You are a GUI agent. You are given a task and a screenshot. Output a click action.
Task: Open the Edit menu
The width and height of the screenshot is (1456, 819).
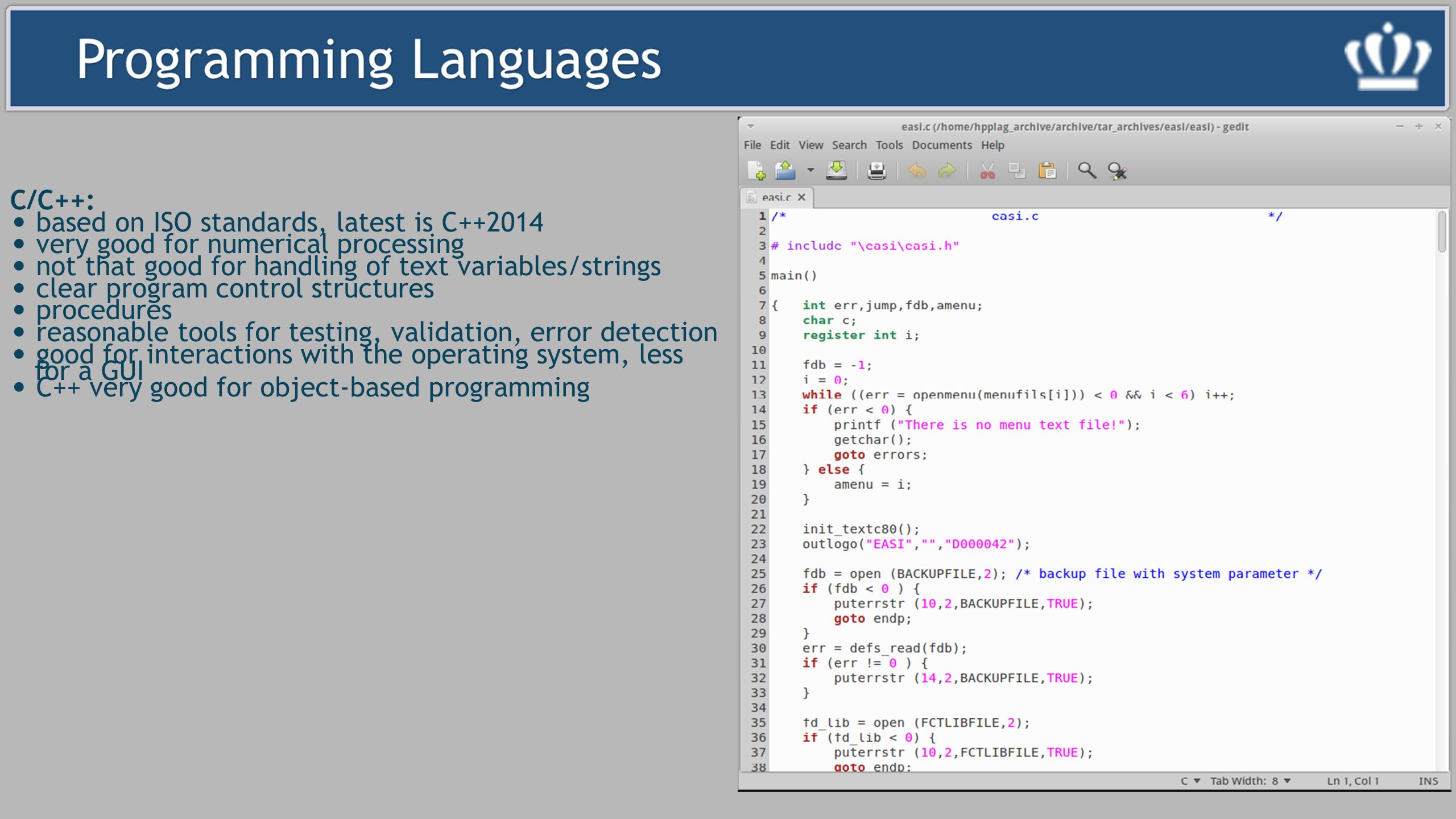pos(780,145)
